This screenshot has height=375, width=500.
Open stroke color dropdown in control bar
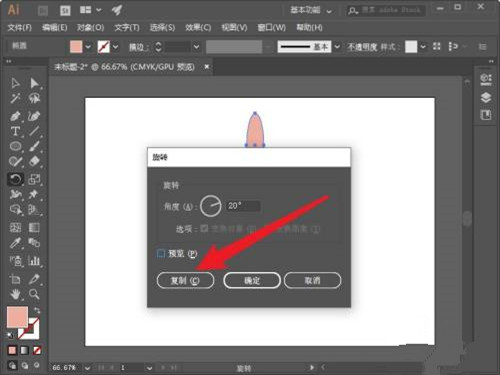115,47
